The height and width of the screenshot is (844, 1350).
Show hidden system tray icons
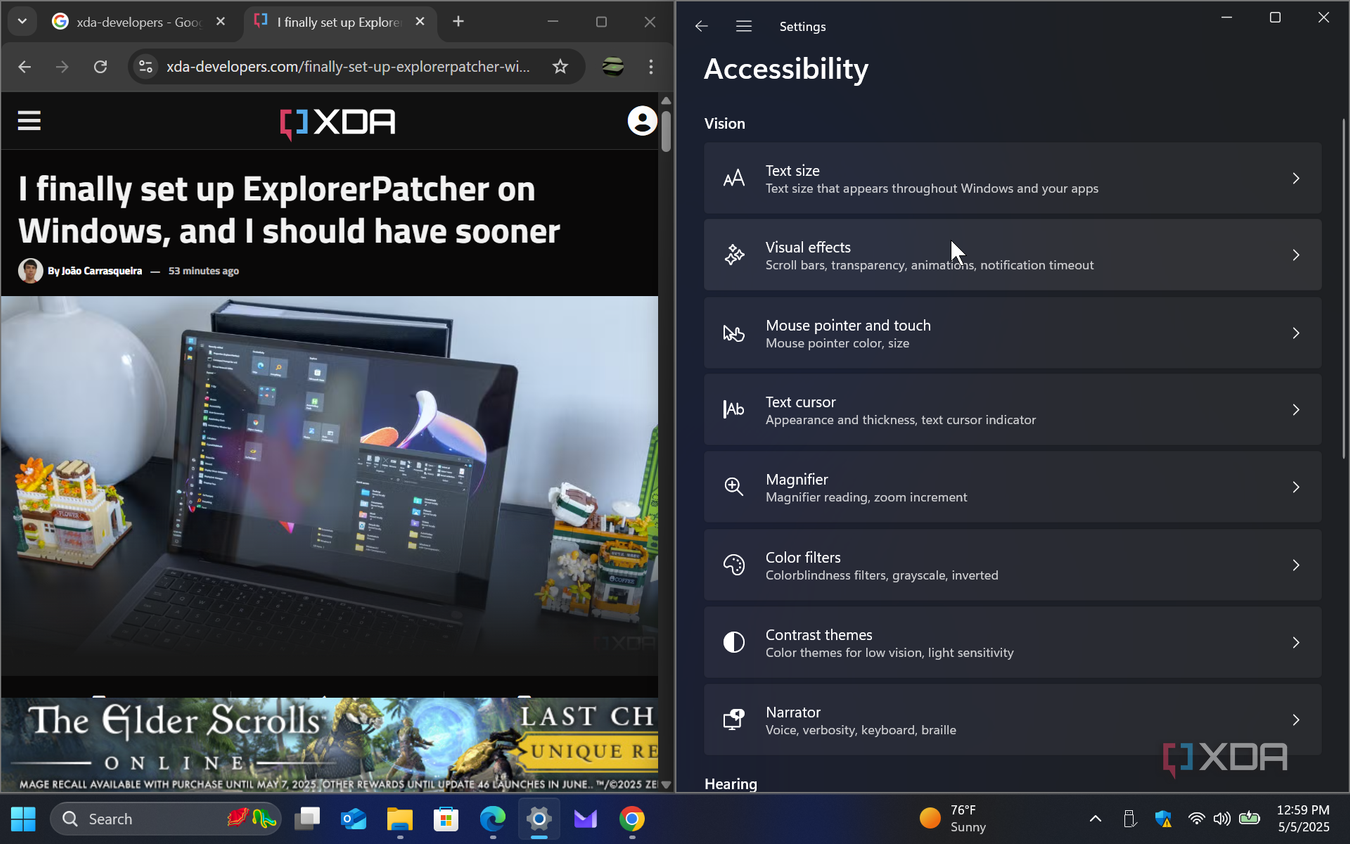point(1095,819)
